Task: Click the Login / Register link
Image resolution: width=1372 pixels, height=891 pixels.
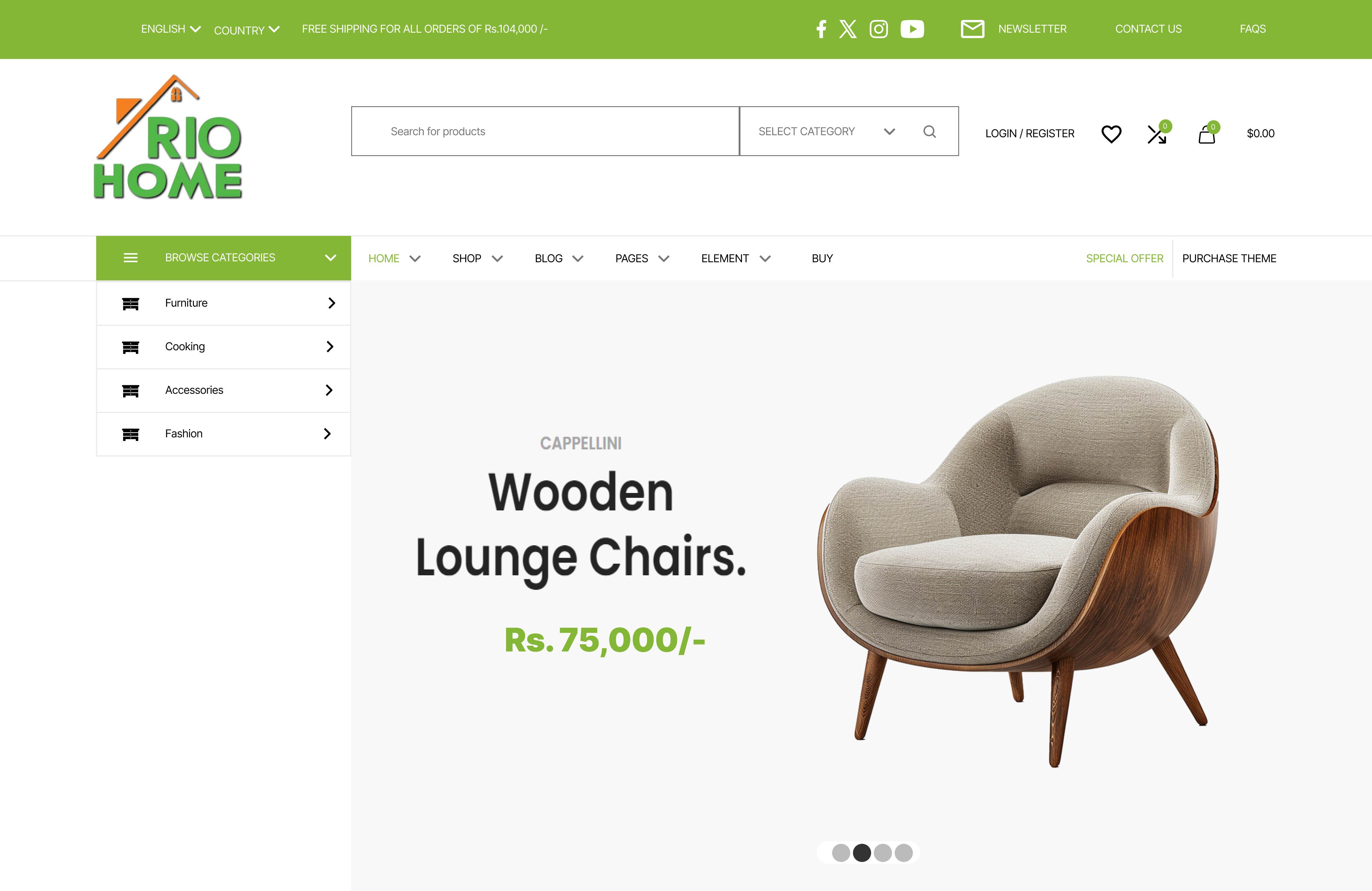Action: pyautogui.click(x=1030, y=134)
